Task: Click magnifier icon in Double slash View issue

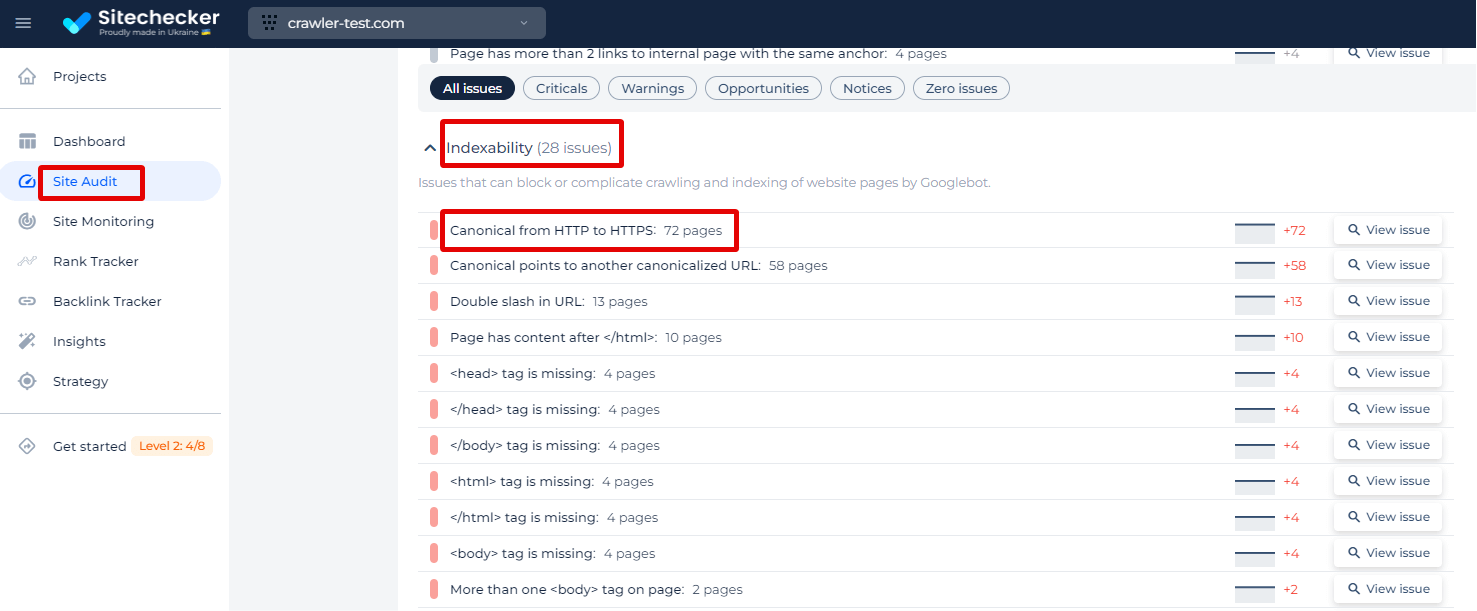Action: tap(1354, 301)
